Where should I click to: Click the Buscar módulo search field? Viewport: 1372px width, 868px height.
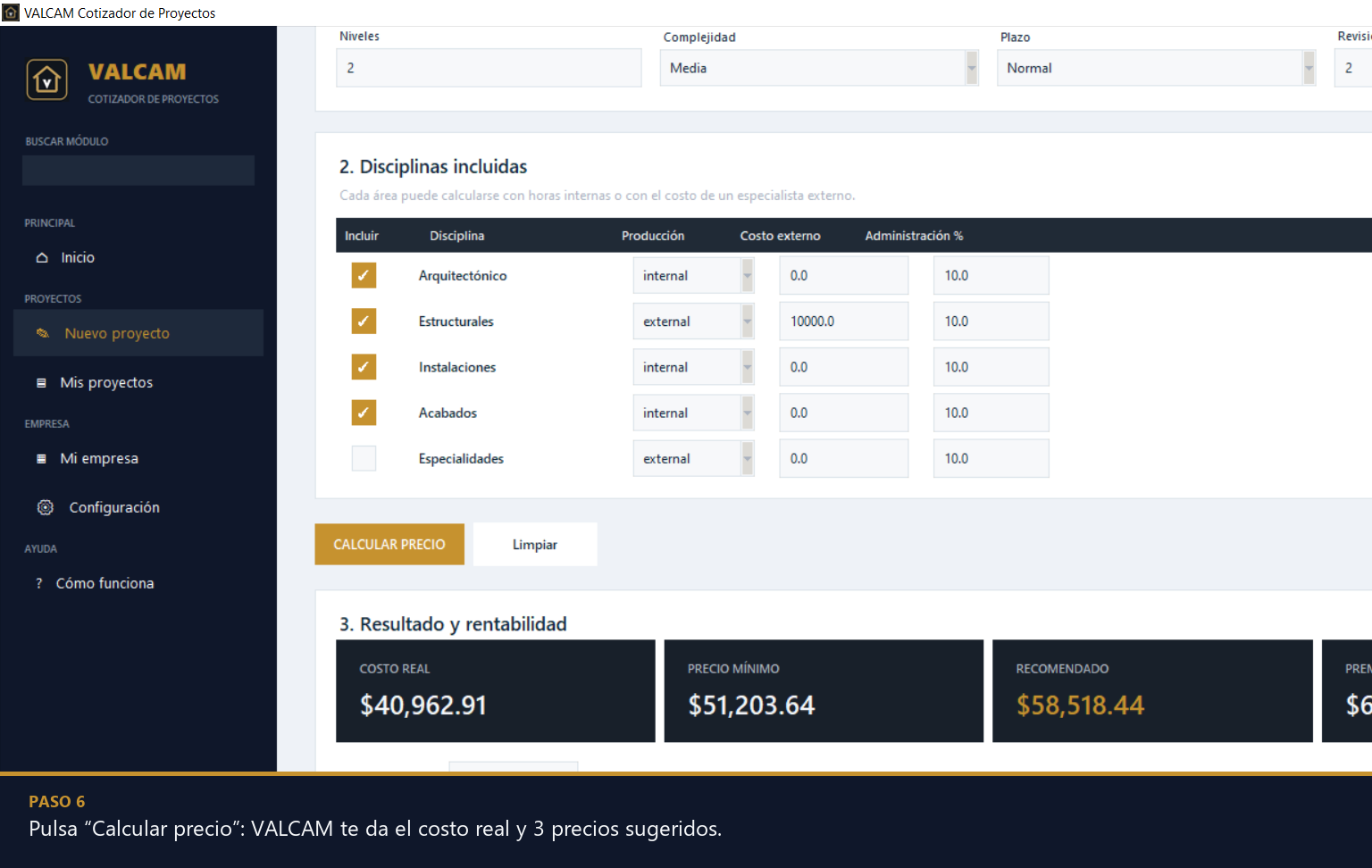[x=138, y=171]
